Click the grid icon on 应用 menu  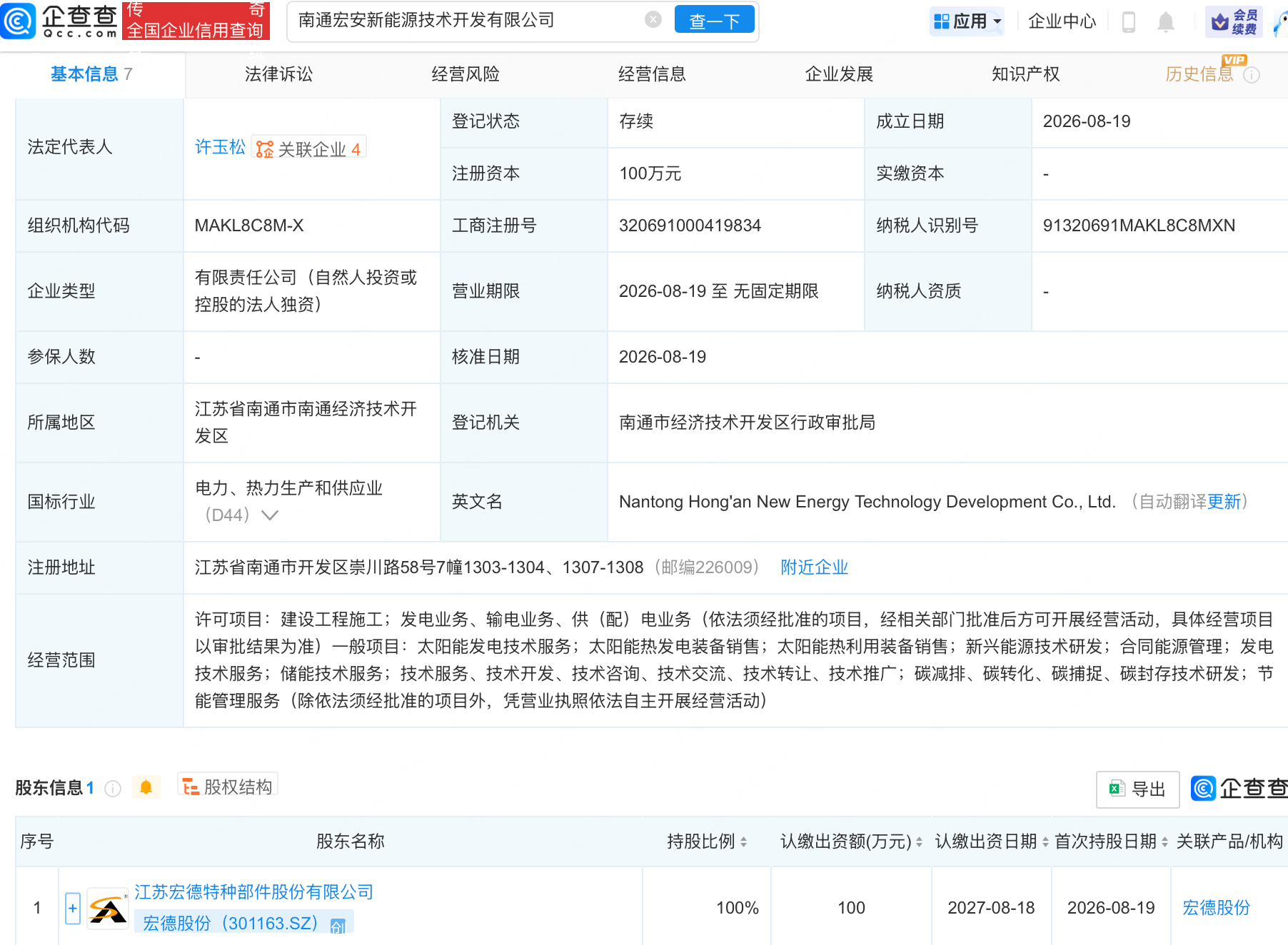tap(942, 21)
